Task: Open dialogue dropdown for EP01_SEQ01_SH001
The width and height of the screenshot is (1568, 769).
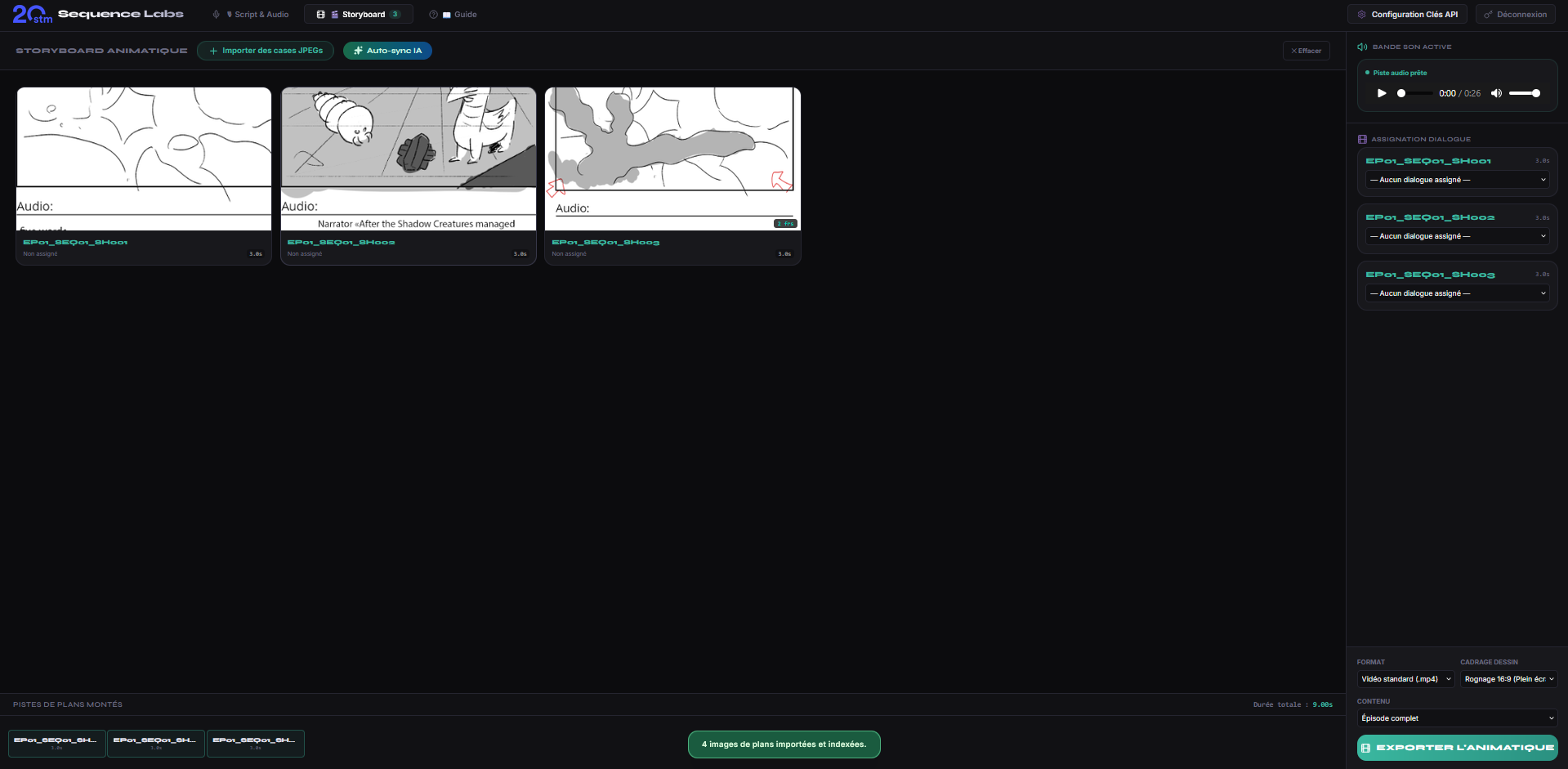Action: [1458, 180]
